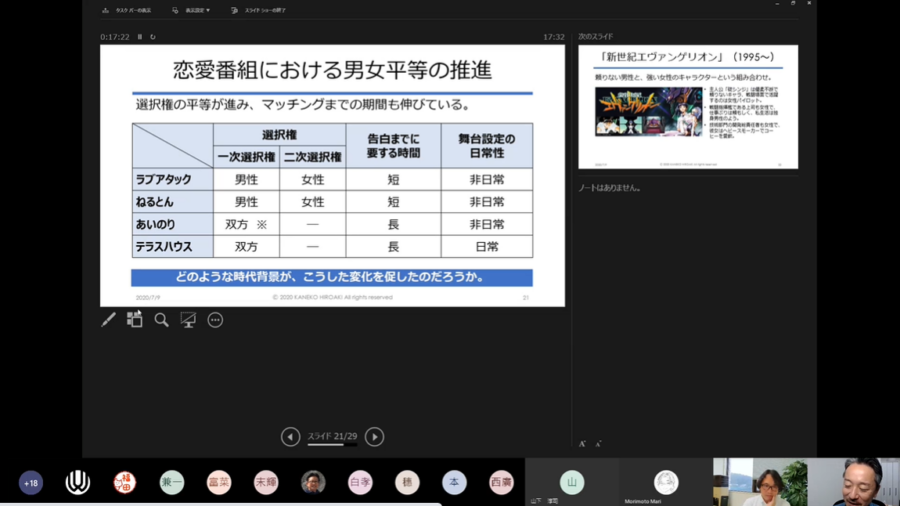Select the pen and laser pointer tool
900x506 pixels.
[108, 320]
